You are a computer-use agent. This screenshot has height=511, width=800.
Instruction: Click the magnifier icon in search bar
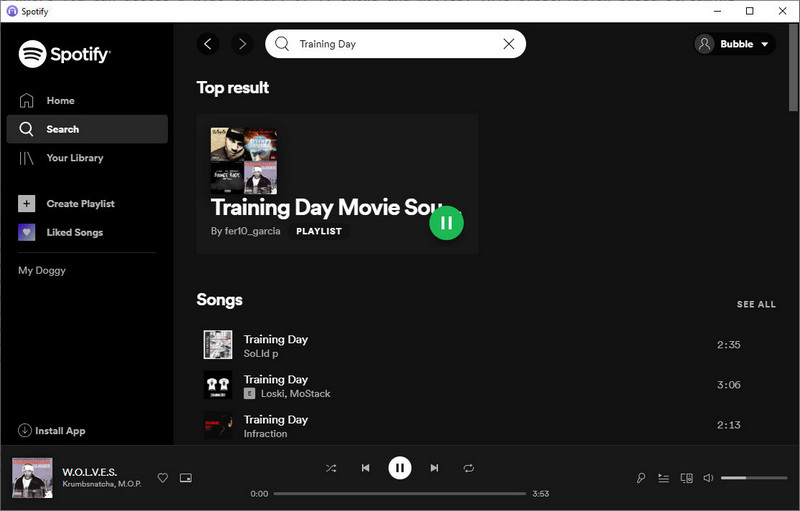282,44
